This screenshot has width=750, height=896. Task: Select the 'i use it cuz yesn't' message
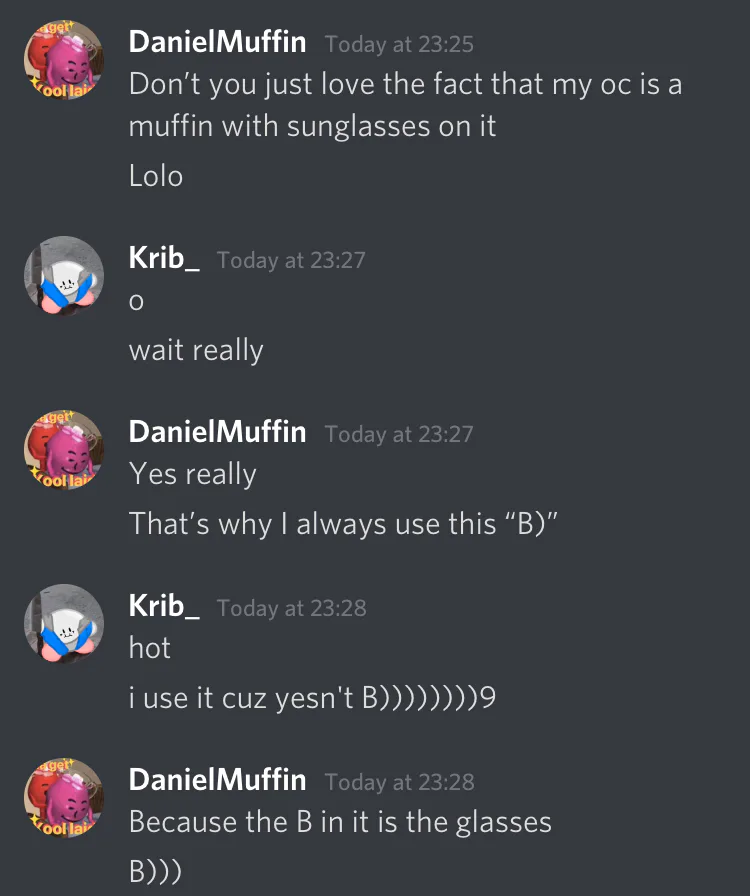pos(312,698)
